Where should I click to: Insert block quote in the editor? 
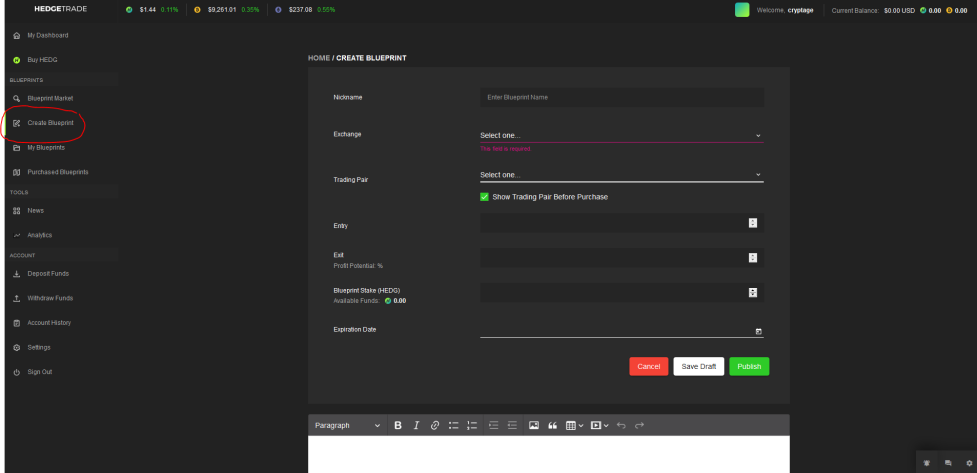click(x=552, y=425)
